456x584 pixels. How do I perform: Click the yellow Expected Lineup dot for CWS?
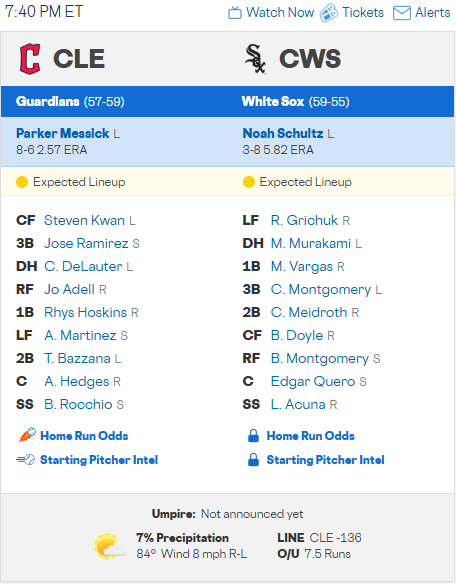248,182
